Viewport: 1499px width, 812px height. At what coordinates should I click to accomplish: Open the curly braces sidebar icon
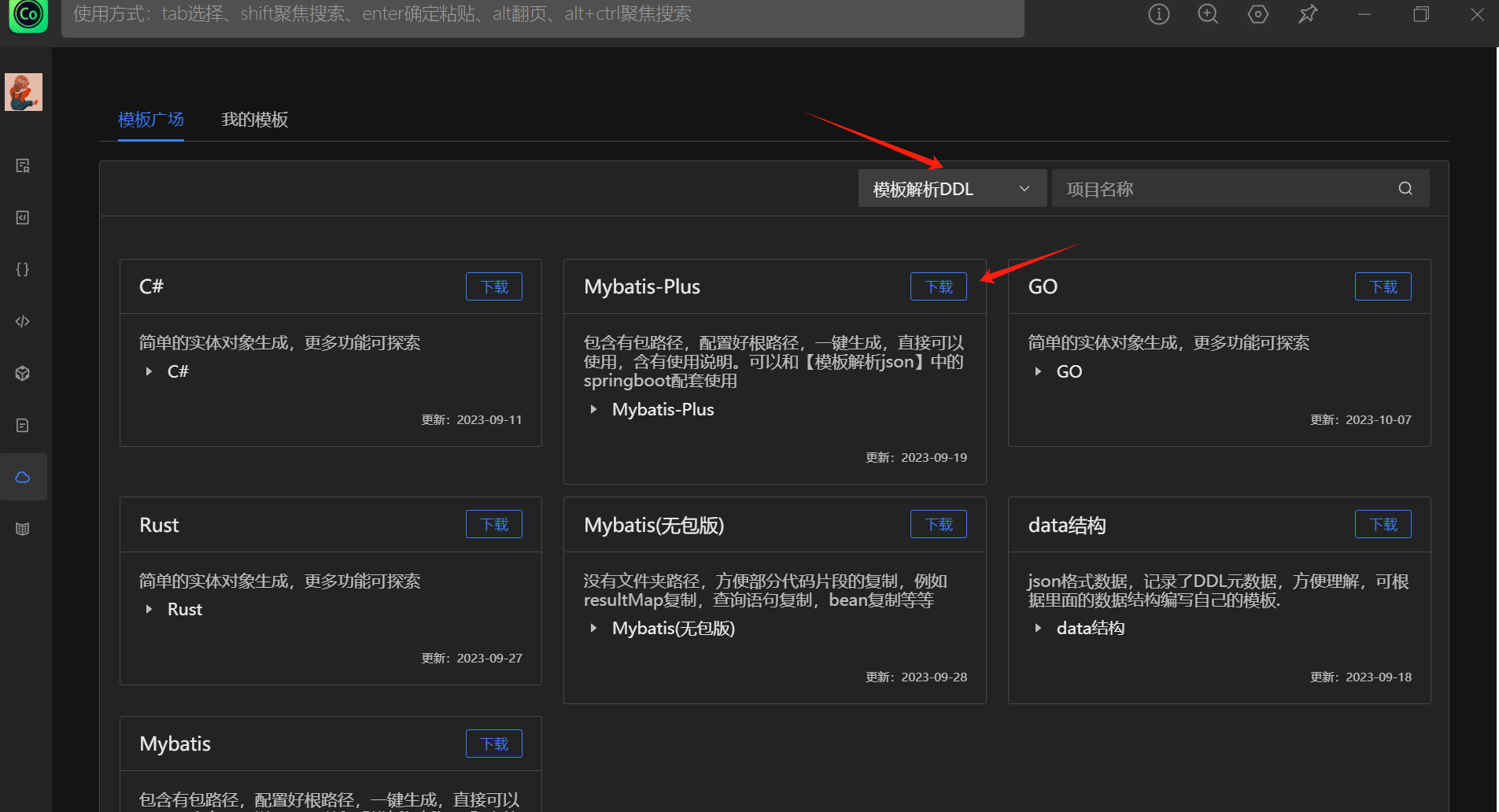(23, 269)
